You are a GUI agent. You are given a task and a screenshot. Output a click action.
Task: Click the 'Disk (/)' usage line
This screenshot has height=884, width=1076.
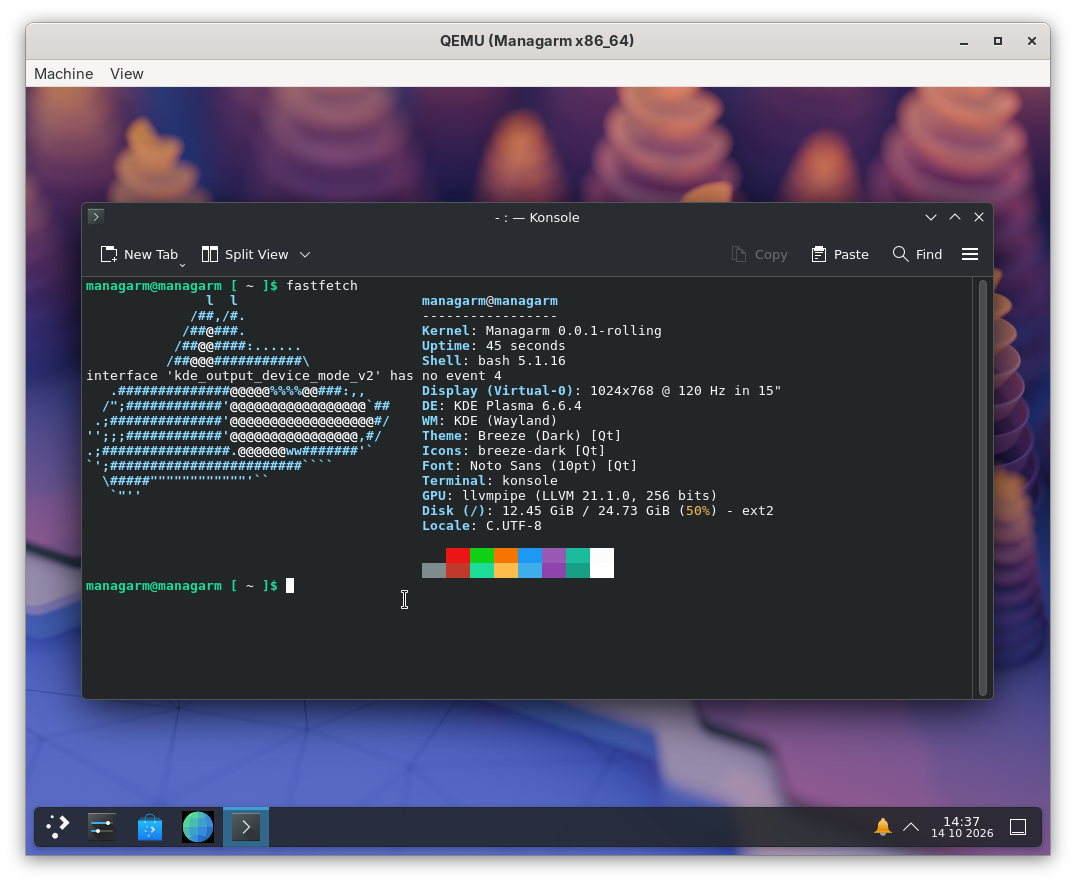[598, 511]
